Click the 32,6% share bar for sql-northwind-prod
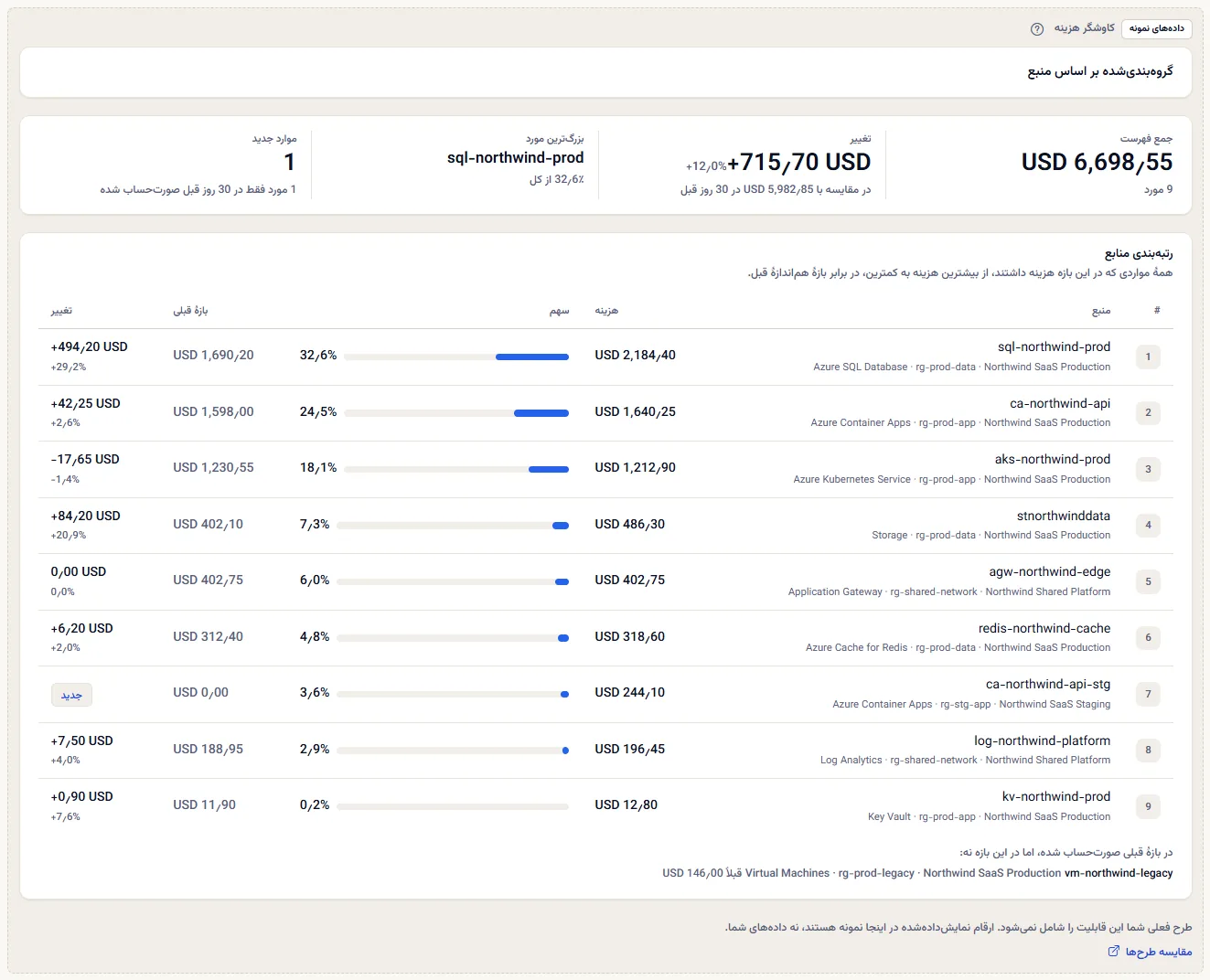The width and height of the screenshot is (1210, 980). (456, 357)
